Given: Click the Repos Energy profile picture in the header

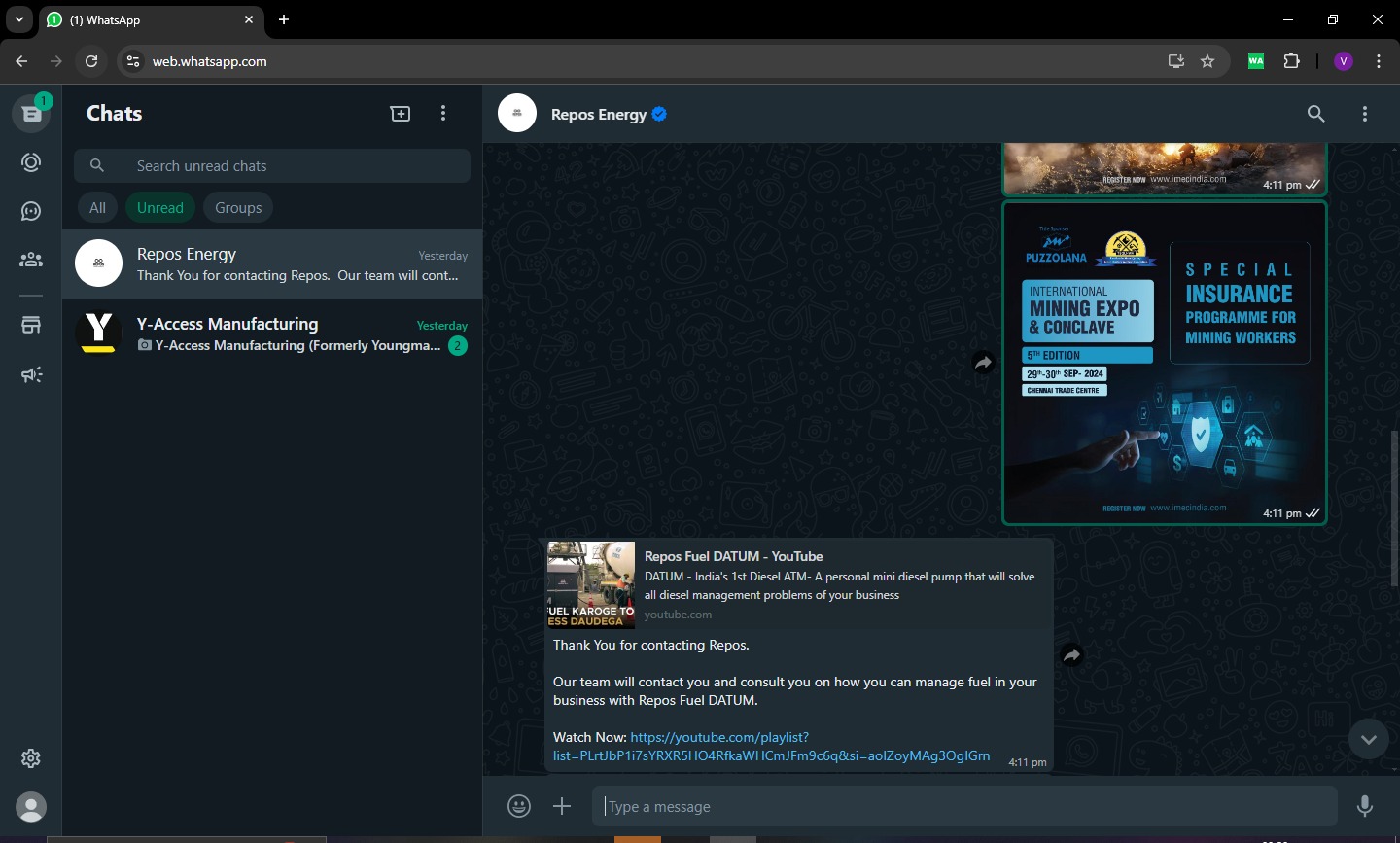Looking at the screenshot, I should pyautogui.click(x=517, y=114).
